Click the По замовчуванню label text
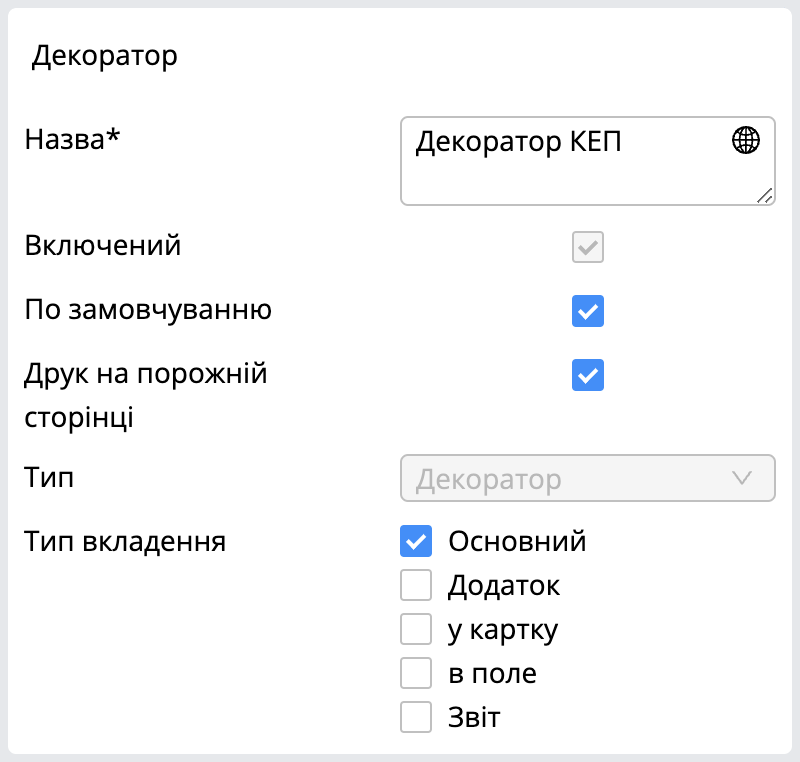The image size is (800, 762). (x=148, y=310)
